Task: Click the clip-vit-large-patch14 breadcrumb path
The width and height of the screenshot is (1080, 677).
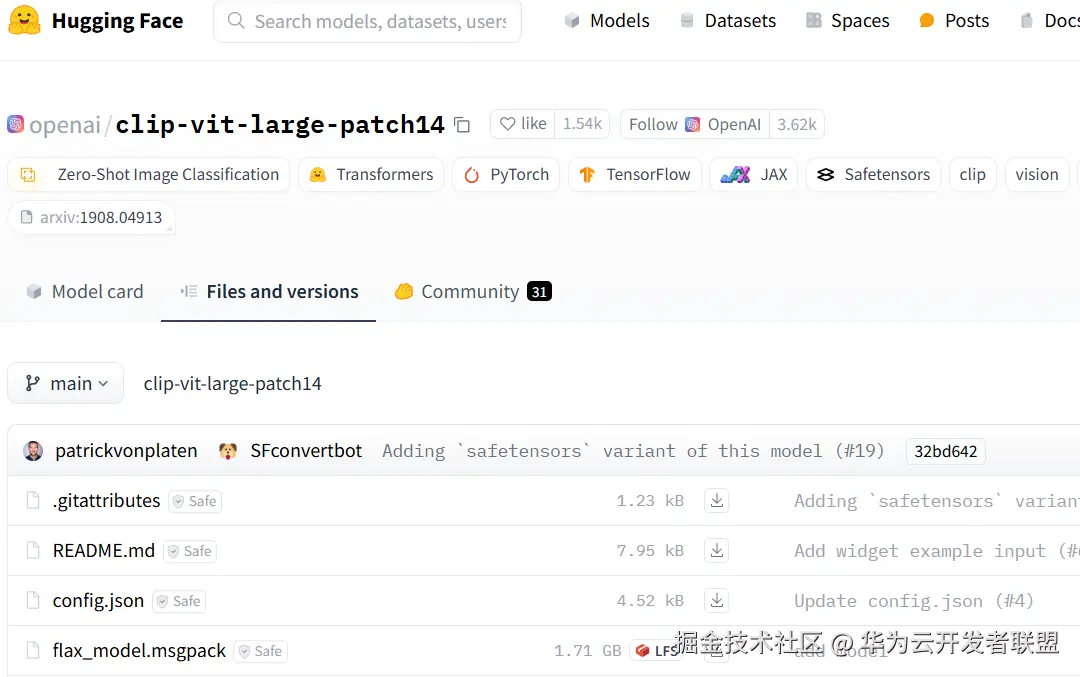Action: (232, 384)
